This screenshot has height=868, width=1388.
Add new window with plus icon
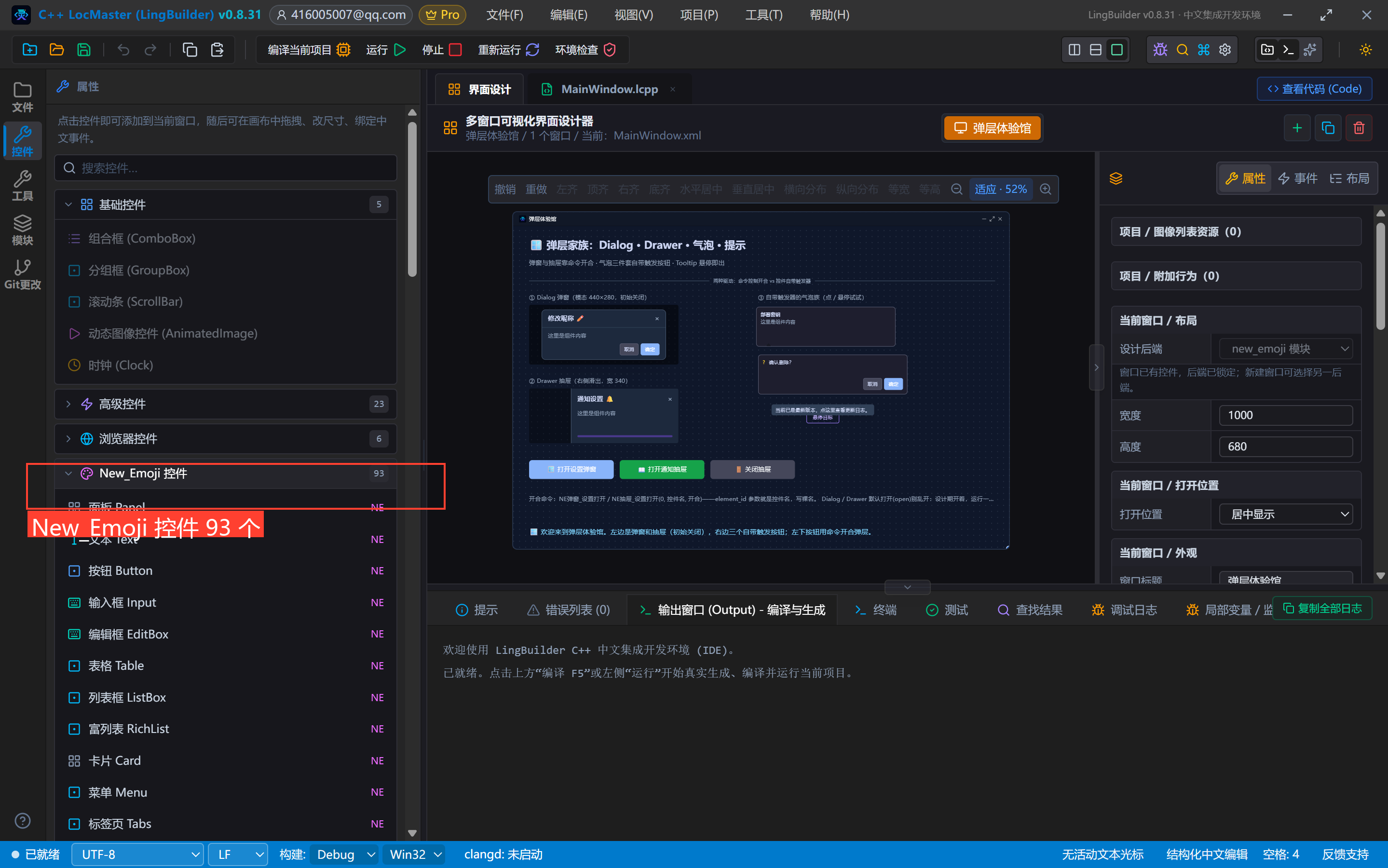click(1297, 127)
